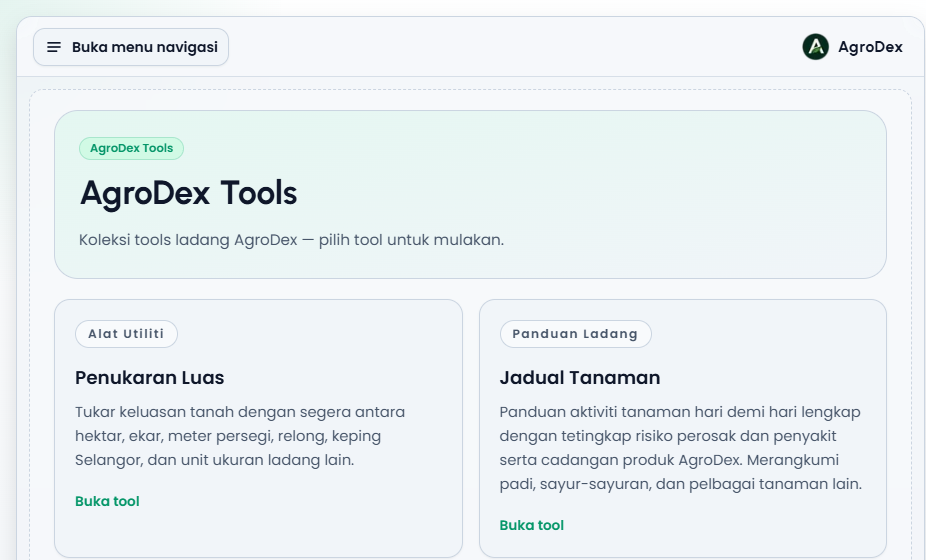This screenshot has height=560, width=926.
Task: Click the AgroDex round logo icon
Action: click(x=816, y=47)
